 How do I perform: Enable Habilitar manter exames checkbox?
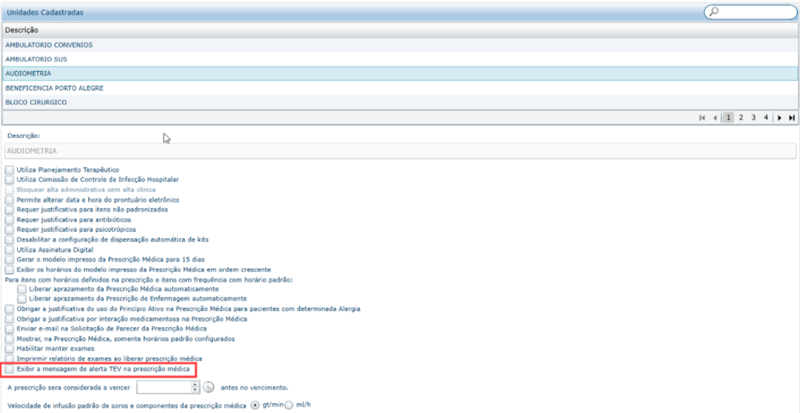point(10,349)
